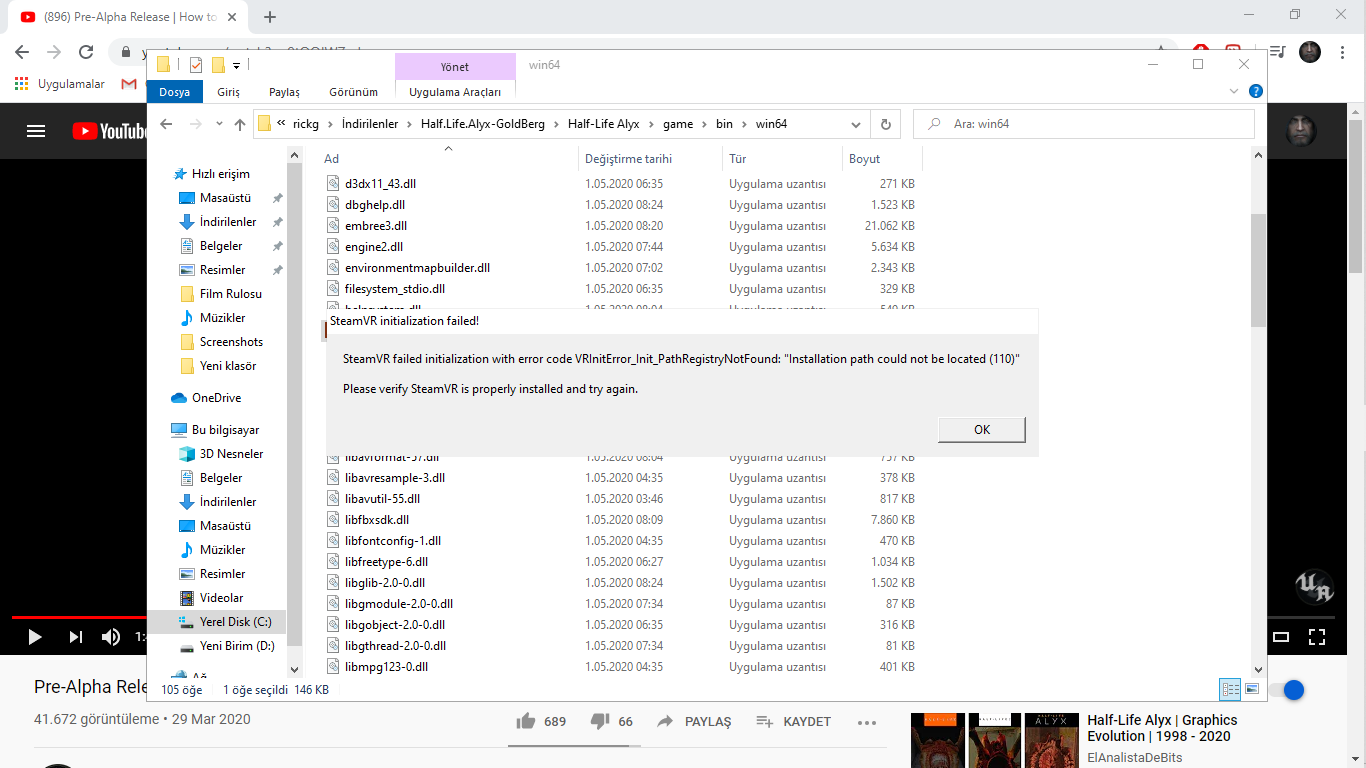This screenshot has height=768, width=1366.
Task: Share the video via PAYLAŞ
Action: (694, 722)
